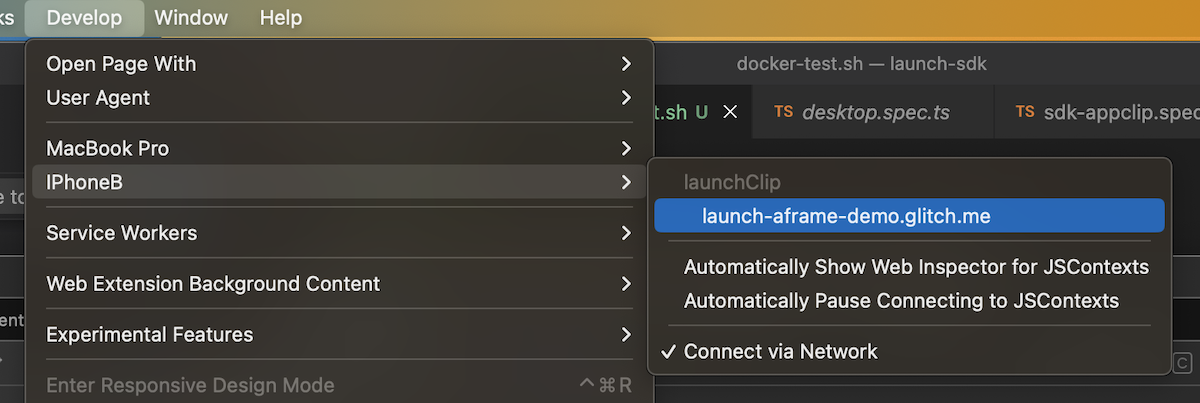
Task: Click the docker-test.sh — launch-sdk window title
Action: [862, 64]
